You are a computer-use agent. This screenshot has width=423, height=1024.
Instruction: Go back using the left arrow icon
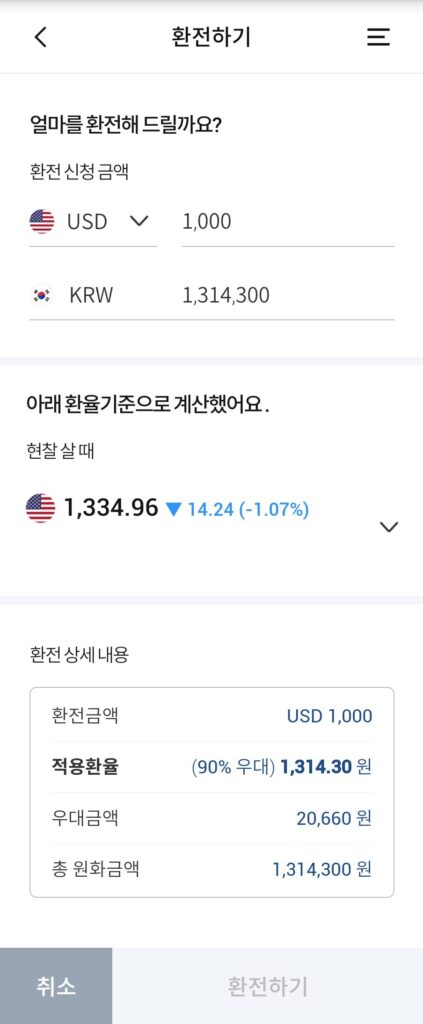pyautogui.click(x=40, y=37)
